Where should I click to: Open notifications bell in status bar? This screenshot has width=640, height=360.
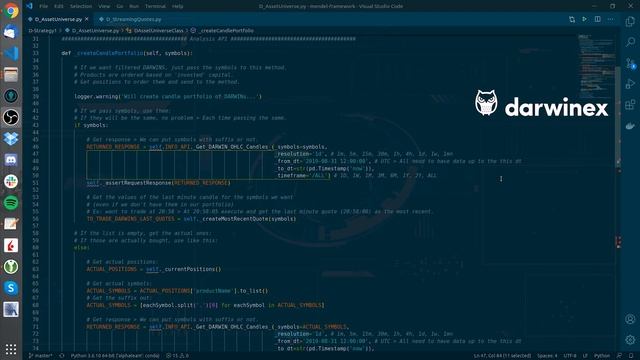pos(631,356)
